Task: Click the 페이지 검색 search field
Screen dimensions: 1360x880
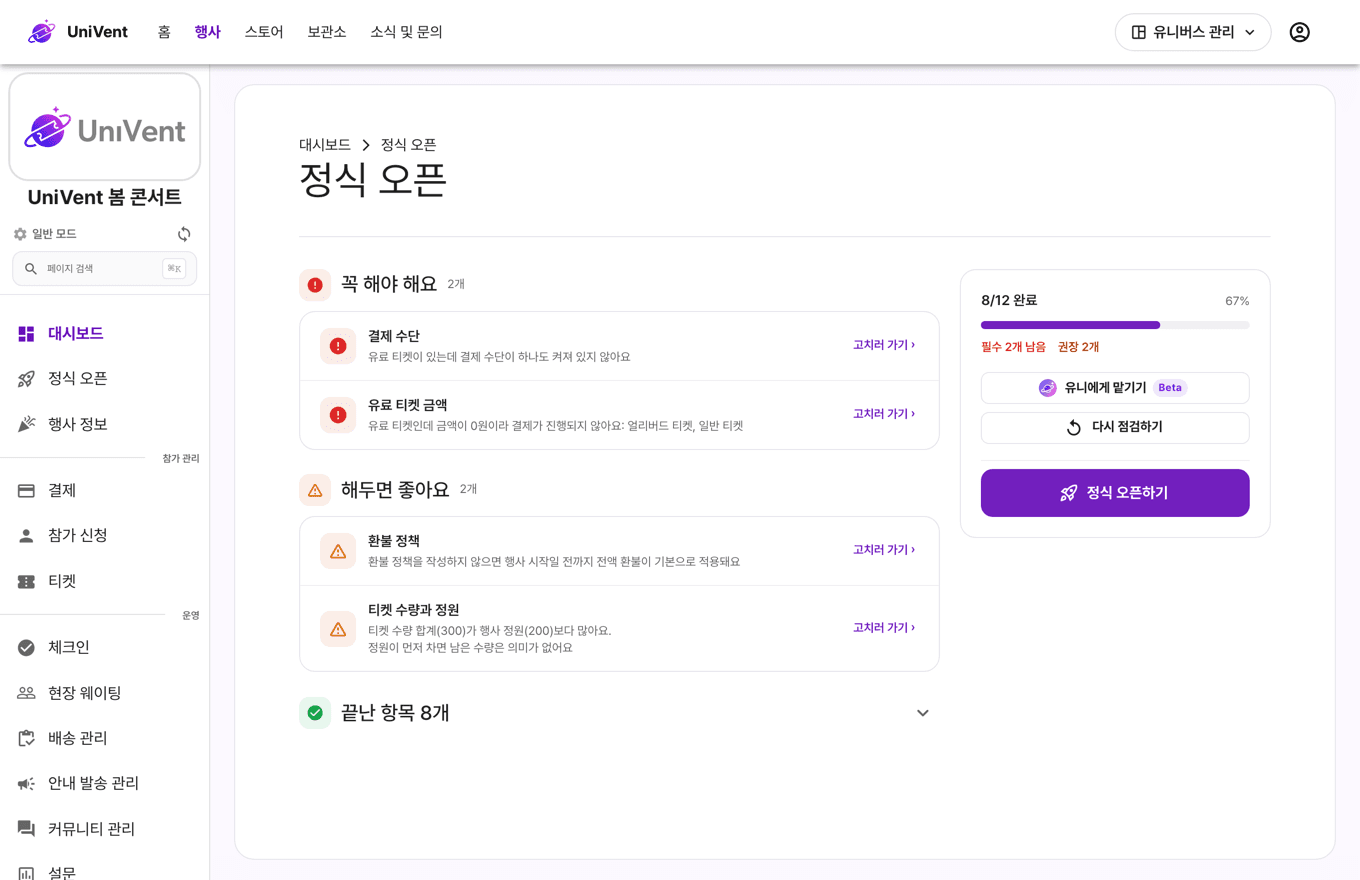Action: point(104,269)
